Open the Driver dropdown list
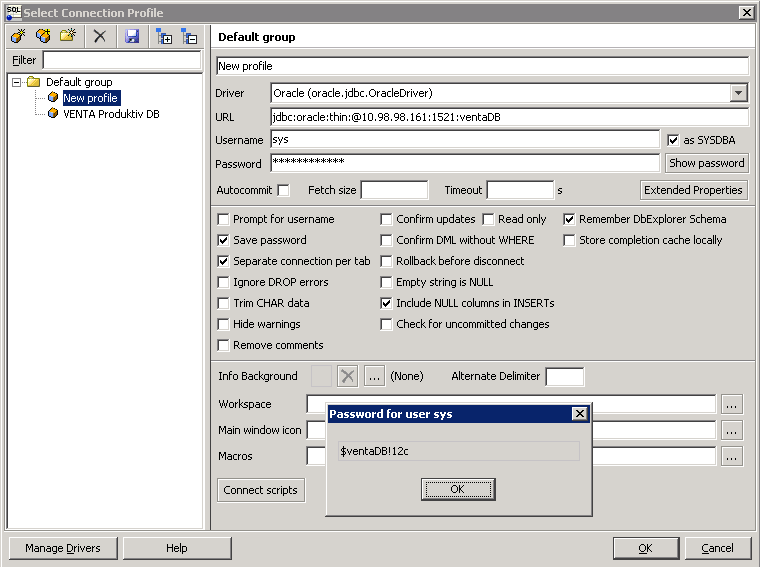This screenshot has height=567, width=760. click(x=738, y=93)
